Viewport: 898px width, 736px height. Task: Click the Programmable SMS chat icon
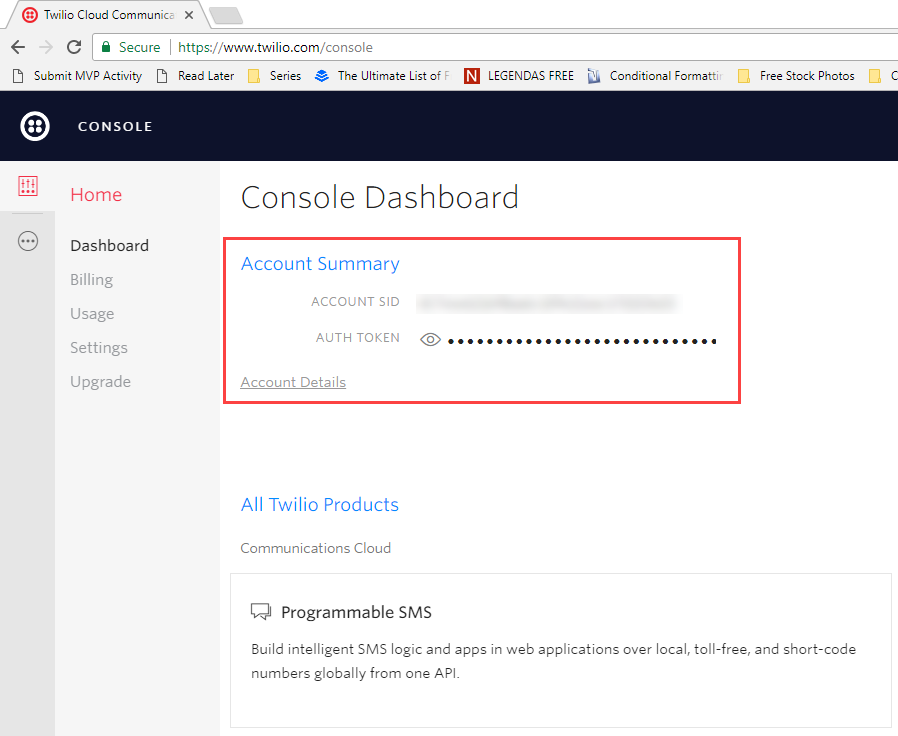(x=261, y=612)
